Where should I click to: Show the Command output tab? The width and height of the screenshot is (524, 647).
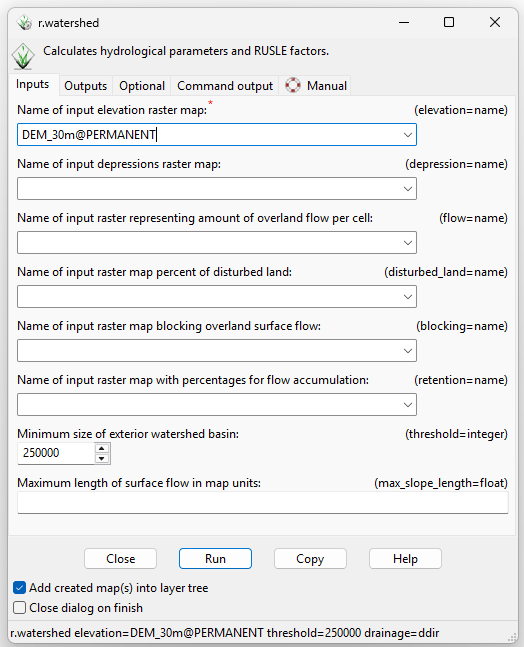225,85
